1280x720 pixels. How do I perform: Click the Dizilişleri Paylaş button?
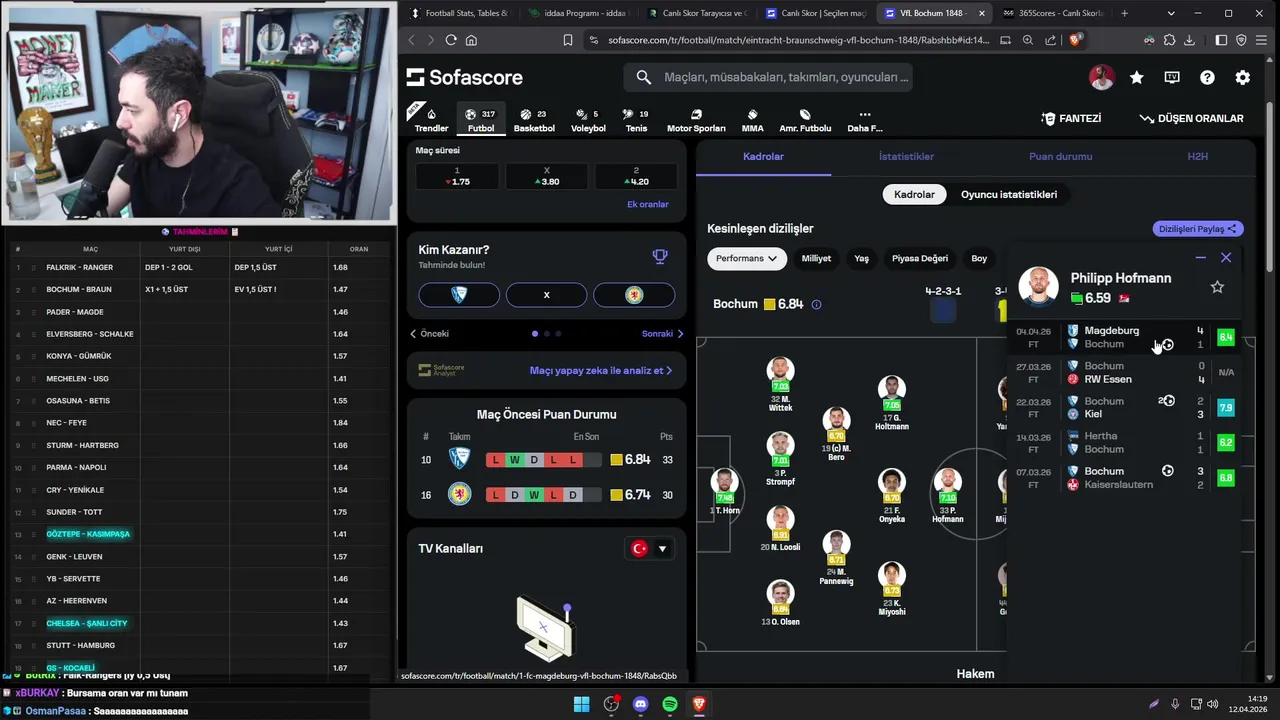tap(1198, 229)
